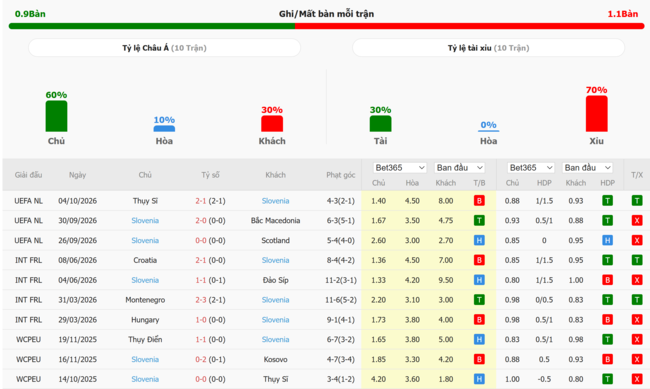Click the 1.1Bàn value at the top right
The width and height of the screenshot is (650, 389).
[623, 14]
